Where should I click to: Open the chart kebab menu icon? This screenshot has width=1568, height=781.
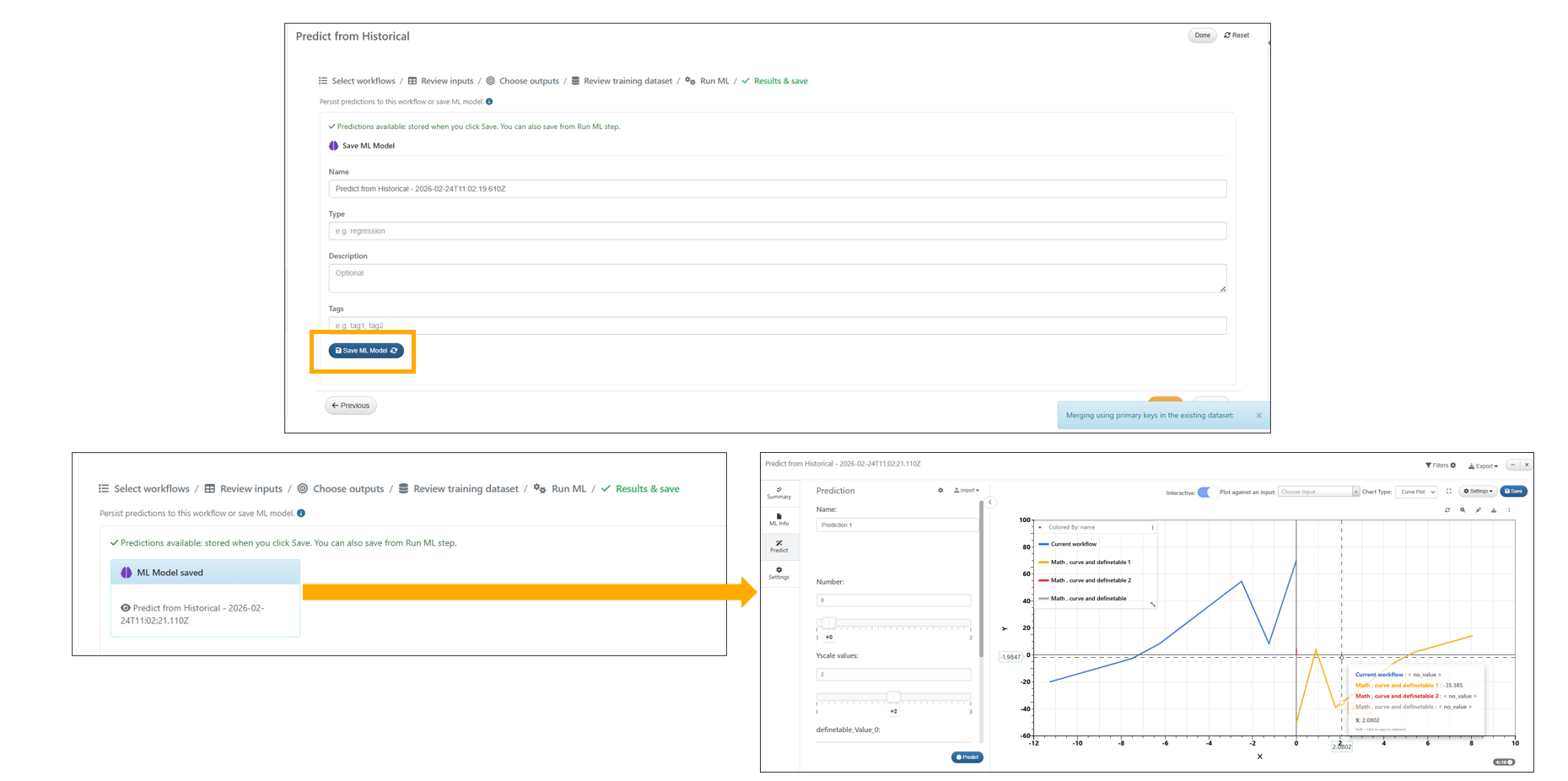point(1509,510)
